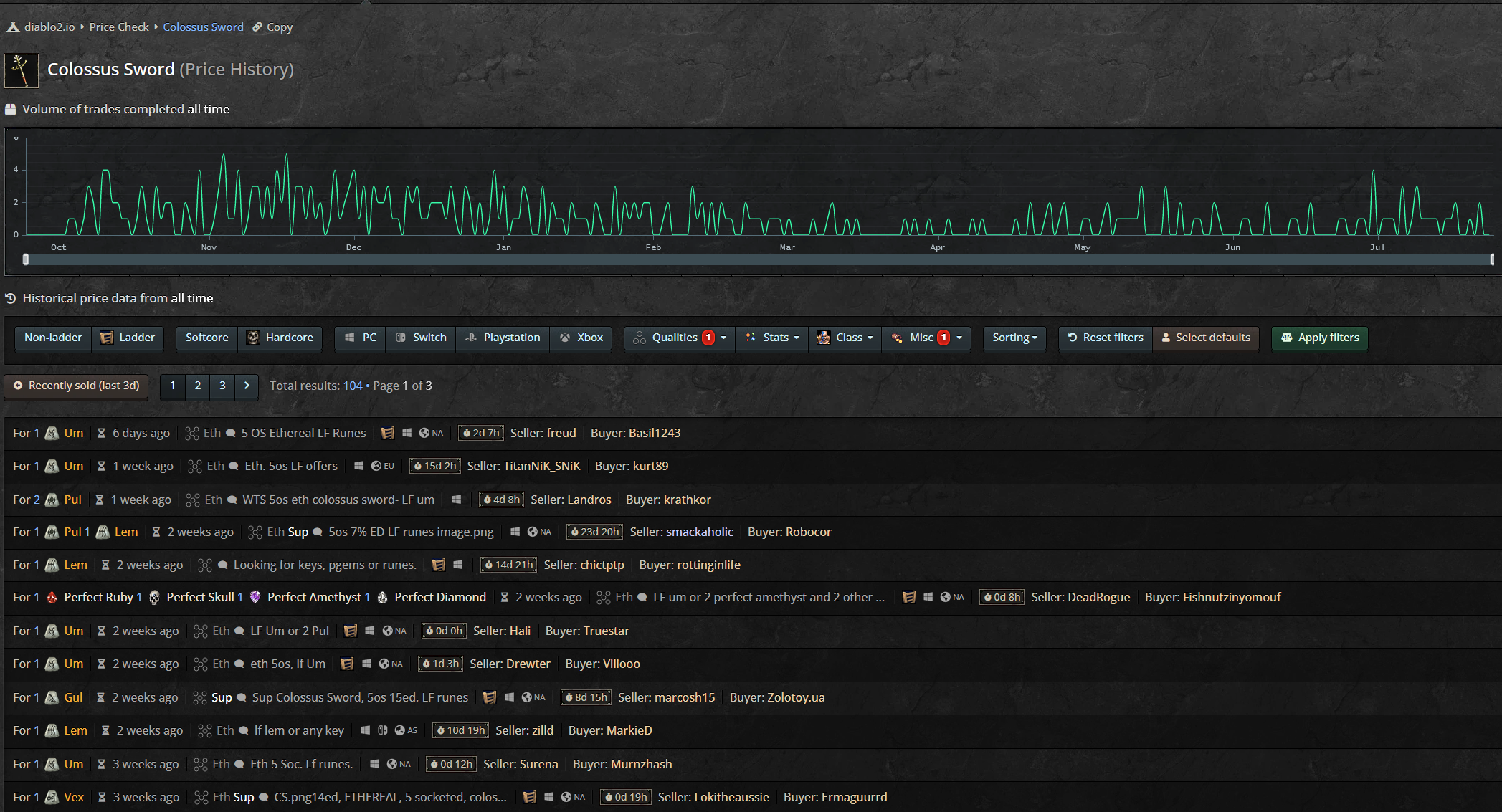Click the Copy link icon in breadcrumb
This screenshot has width=1502, height=812.
(257, 27)
